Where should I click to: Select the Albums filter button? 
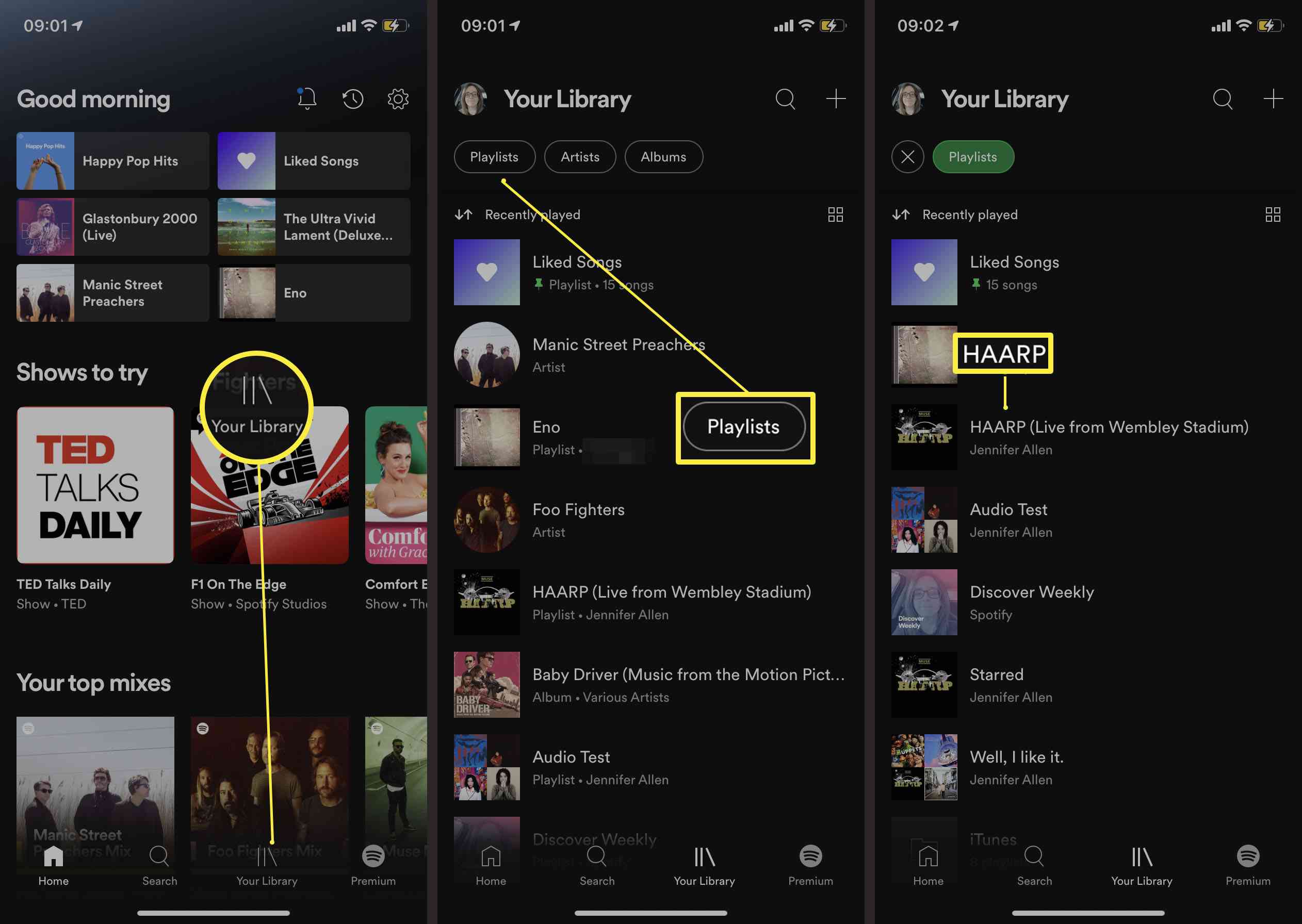point(663,156)
